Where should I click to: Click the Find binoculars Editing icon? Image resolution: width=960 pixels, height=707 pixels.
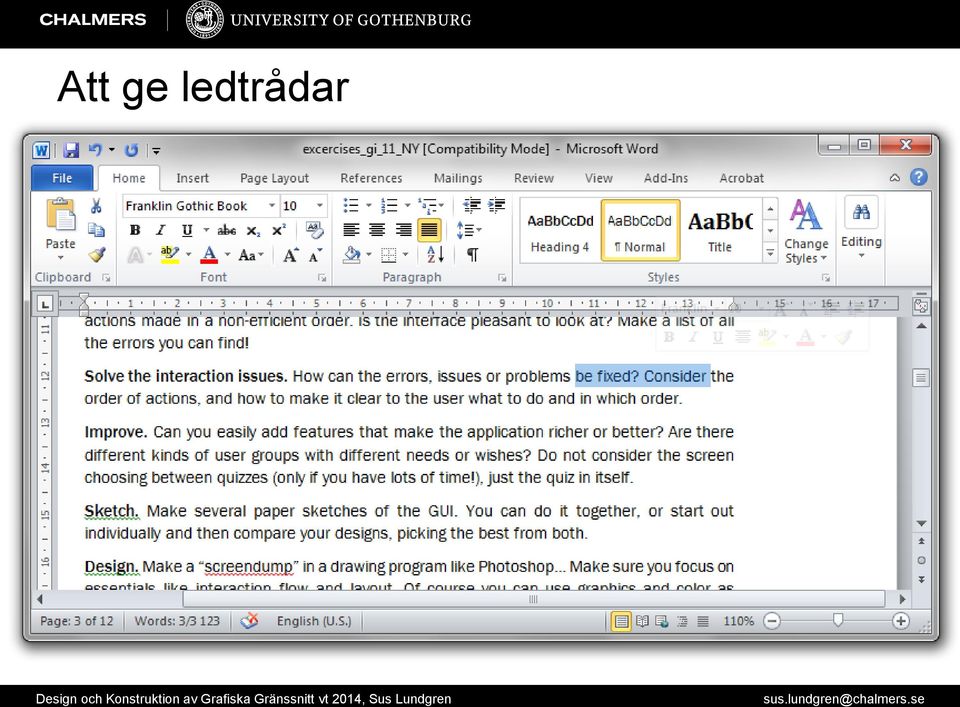[861, 212]
